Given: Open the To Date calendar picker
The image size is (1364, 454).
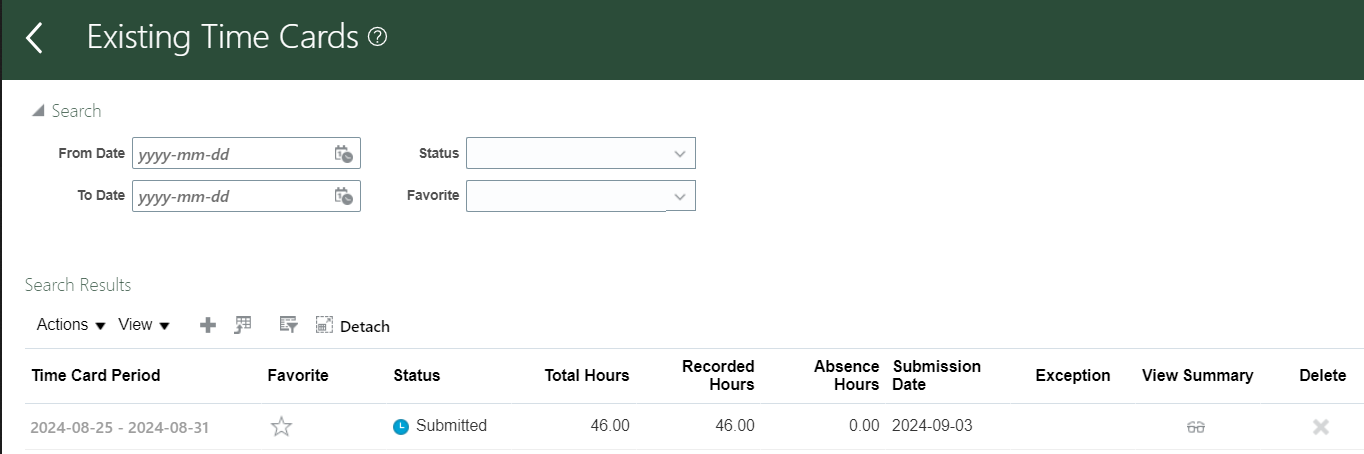Looking at the screenshot, I should coord(343,196).
